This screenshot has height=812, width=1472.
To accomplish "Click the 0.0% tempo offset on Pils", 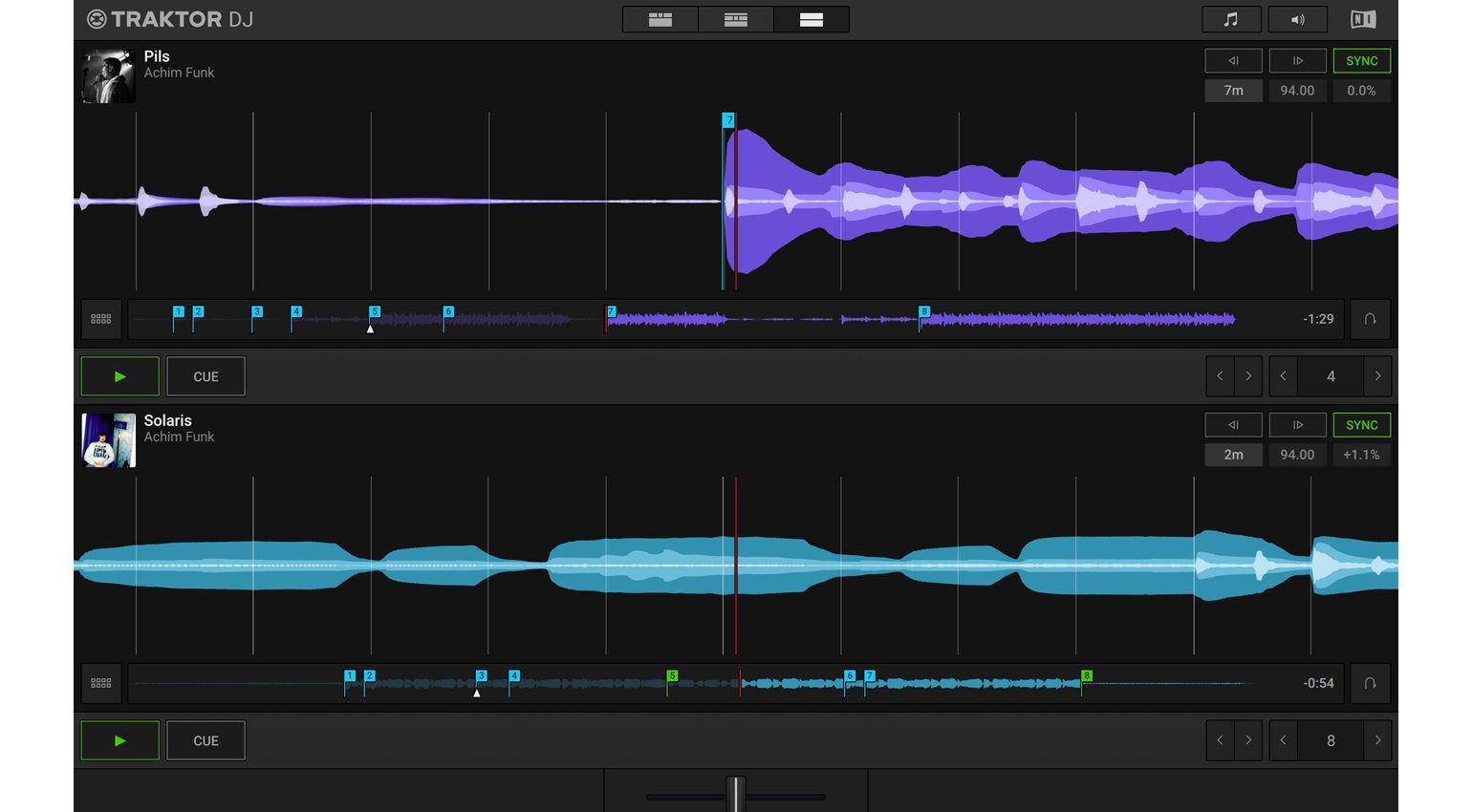I will [x=1362, y=91].
